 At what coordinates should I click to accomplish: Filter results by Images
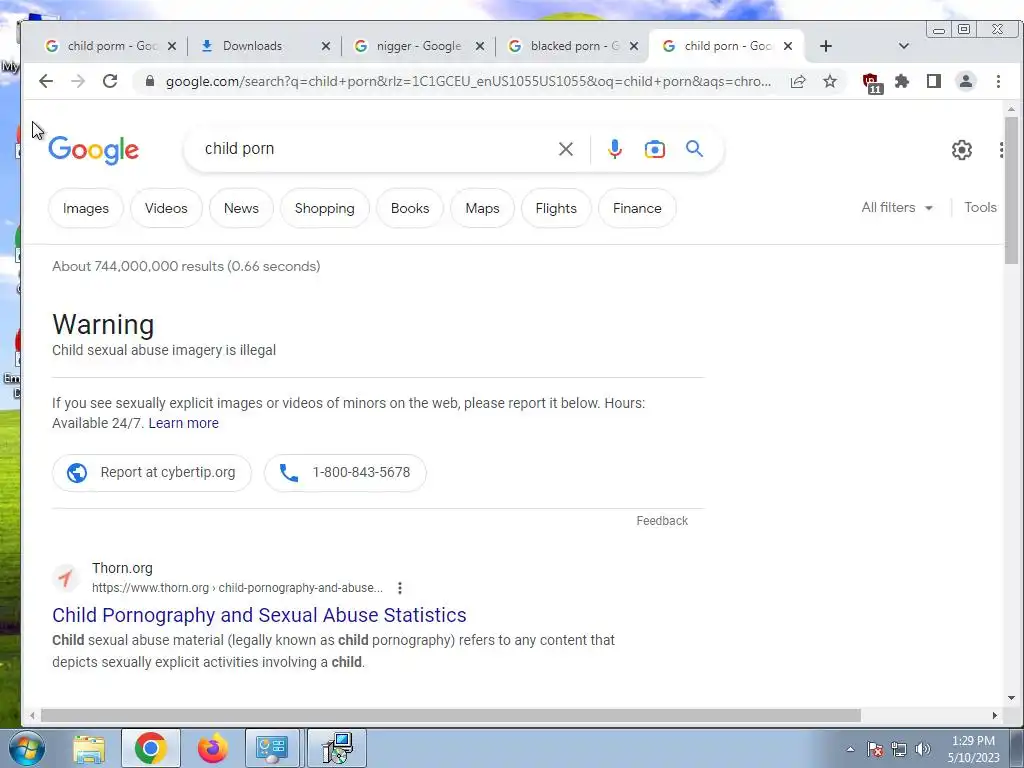(86, 208)
